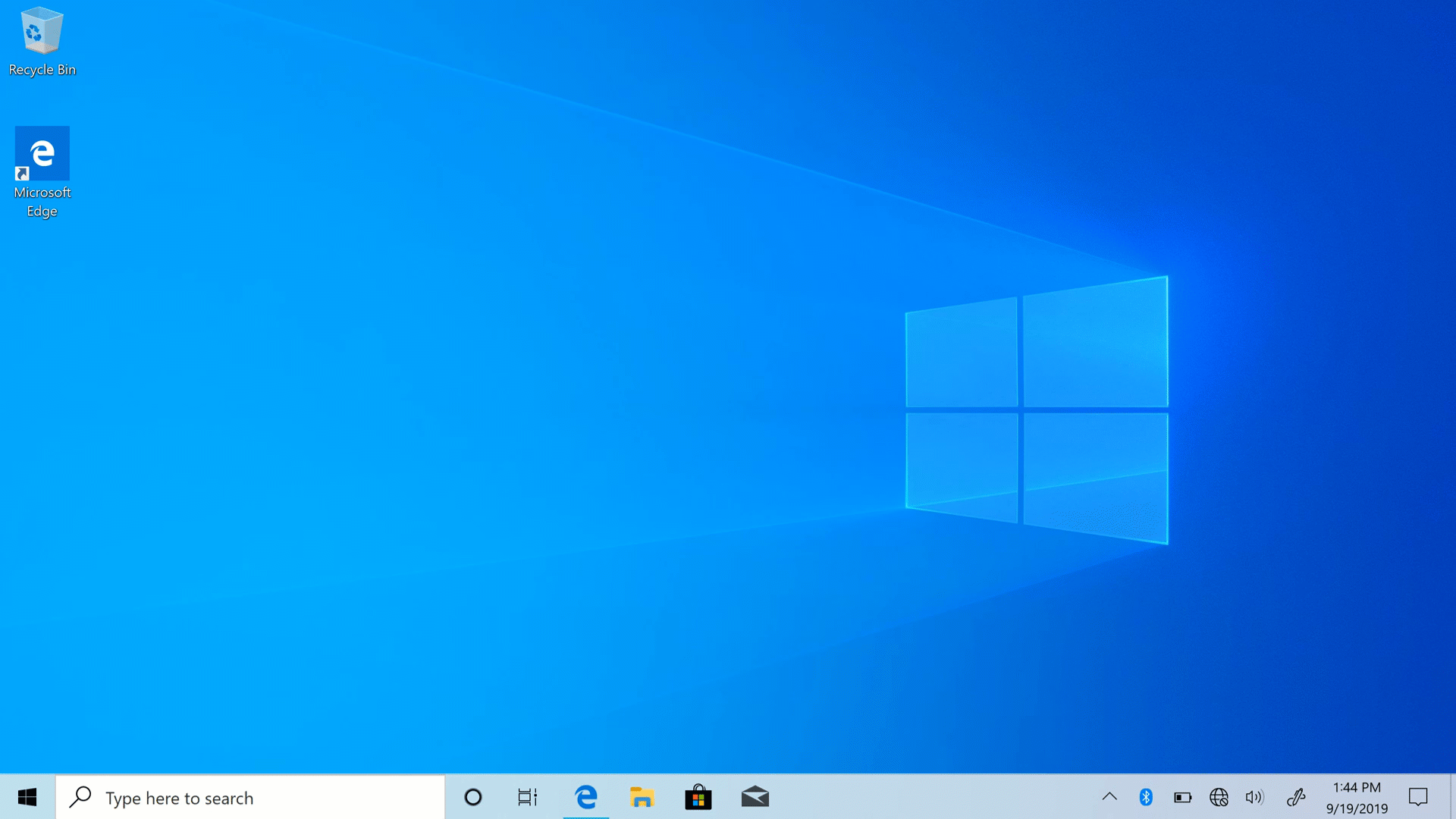This screenshot has height=819, width=1456.
Task: Click the Bluetooth system tray icon
Action: point(1144,797)
